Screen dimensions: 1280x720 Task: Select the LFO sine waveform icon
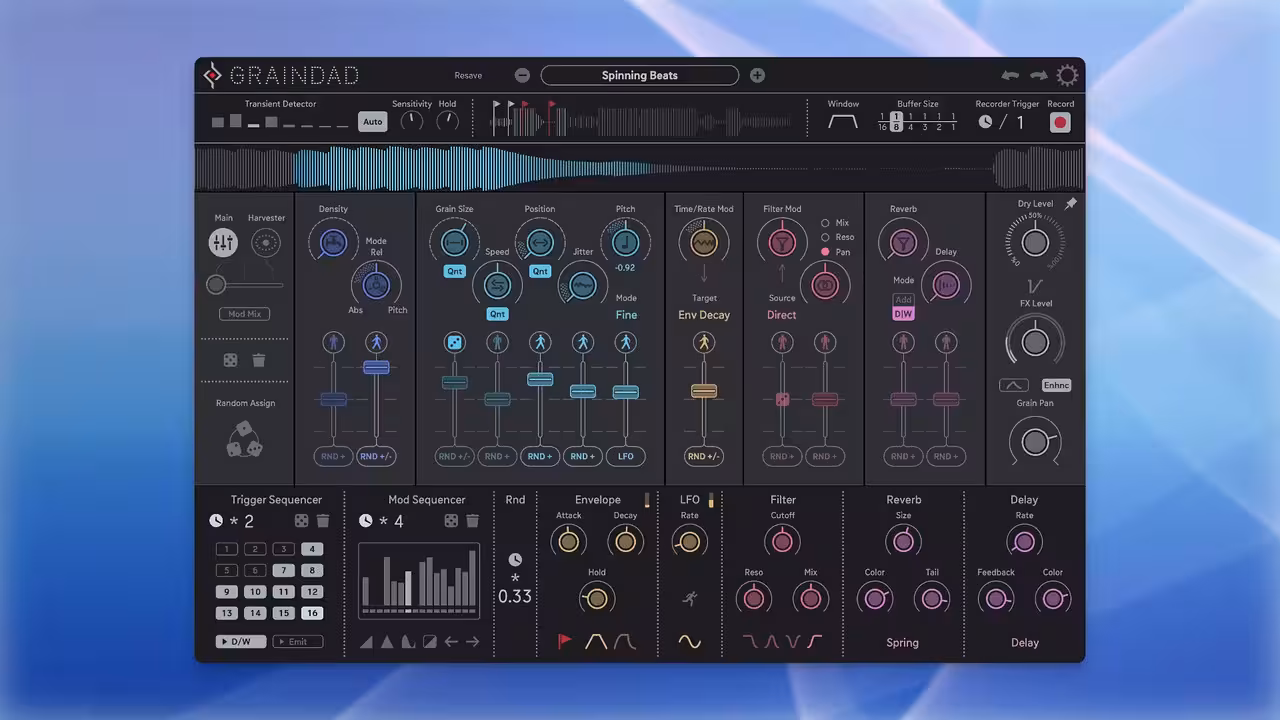pyautogui.click(x=690, y=642)
